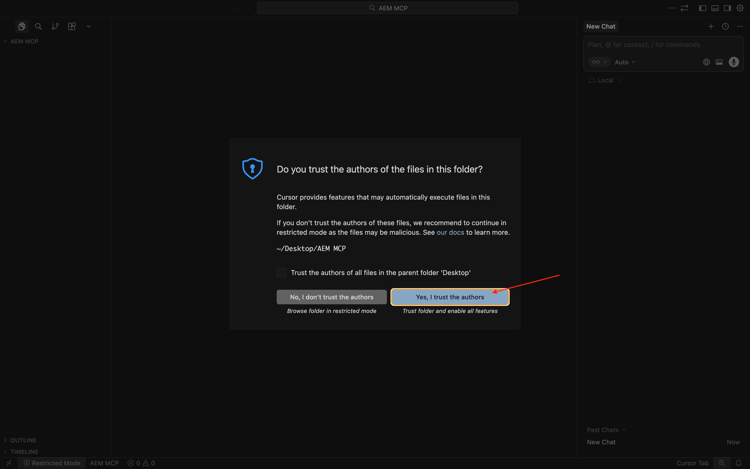Viewport: 750px width, 469px height.
Task: Toggle the primary side bar
Action: tap(702, 8)
